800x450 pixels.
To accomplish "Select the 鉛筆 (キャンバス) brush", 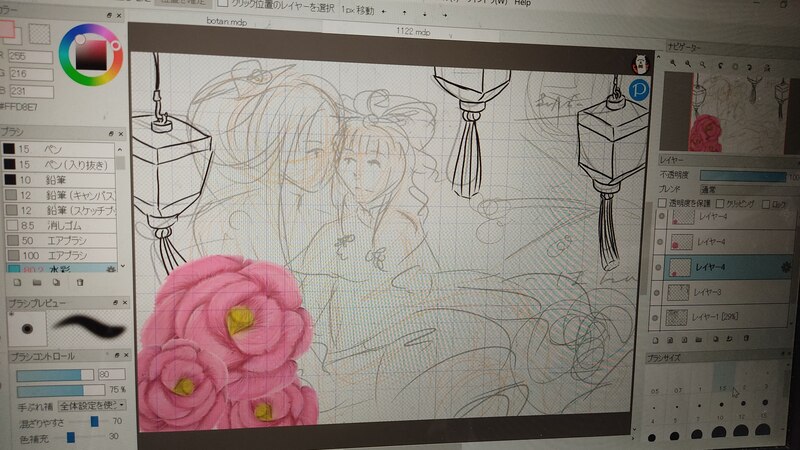I will click(x=59, y=195).
